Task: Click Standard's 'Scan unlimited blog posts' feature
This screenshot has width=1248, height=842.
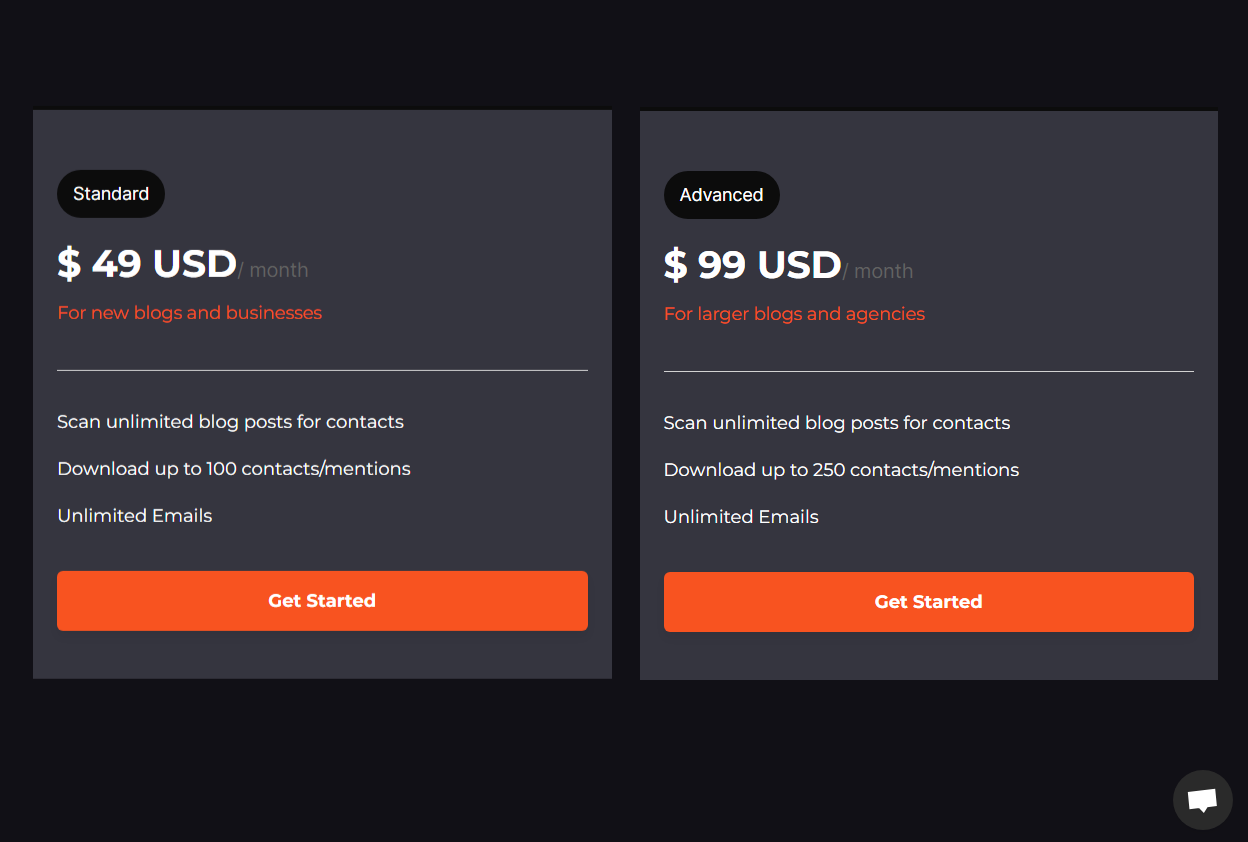Action: tap(230, 422)
